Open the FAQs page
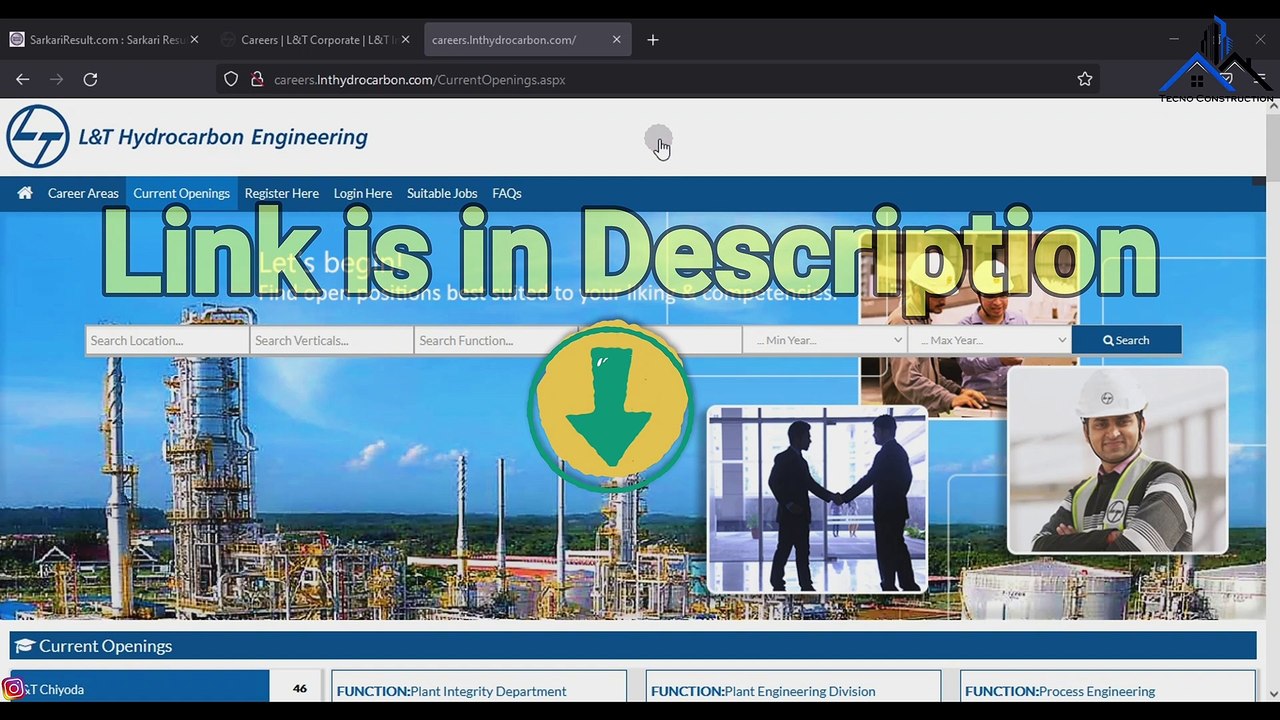This screenshot has width=1280, height=720. click(506, 193)
